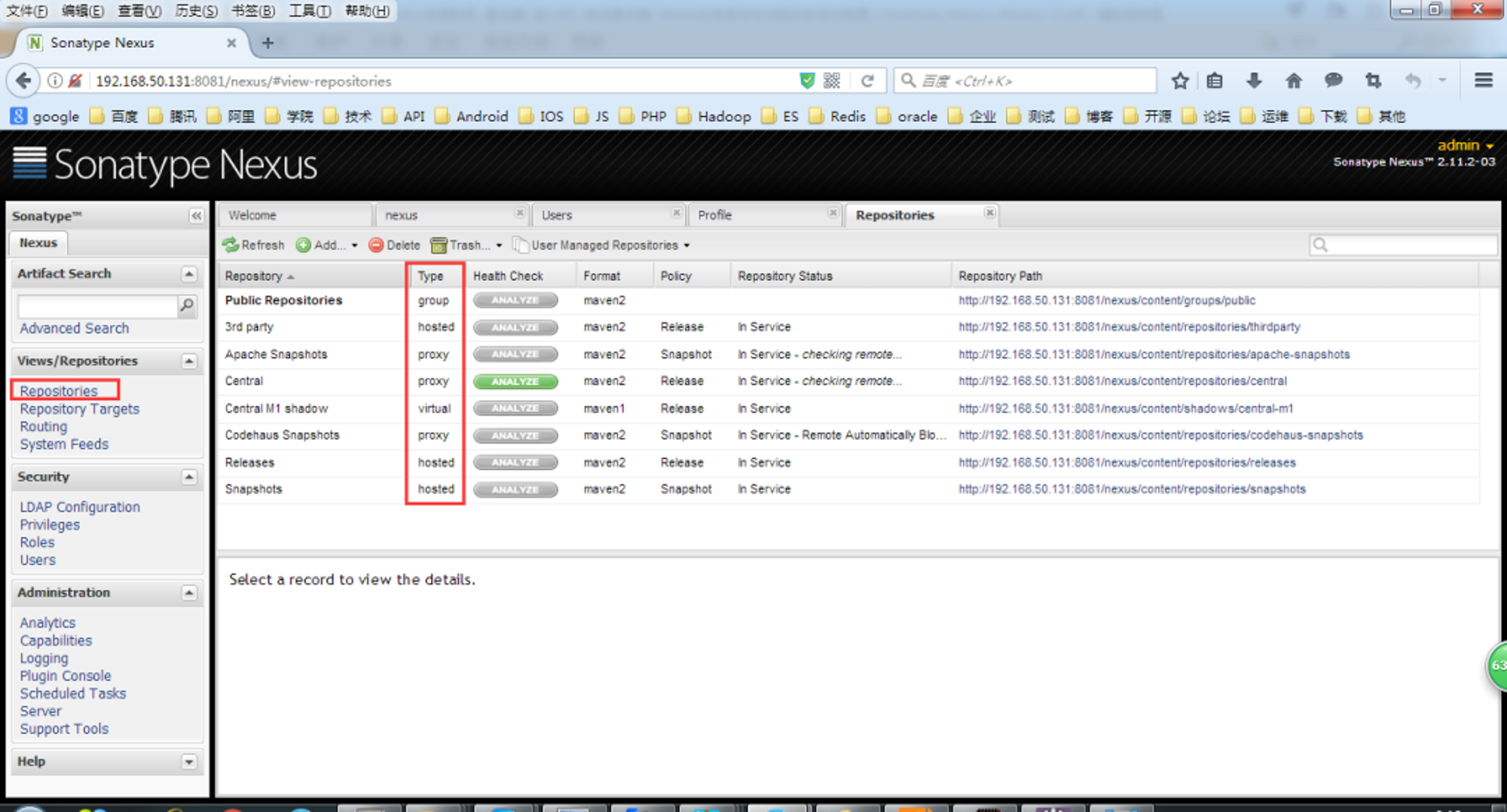Open a new browser tab
This screenshot has width=1507, height=812.
click(267, 43)
